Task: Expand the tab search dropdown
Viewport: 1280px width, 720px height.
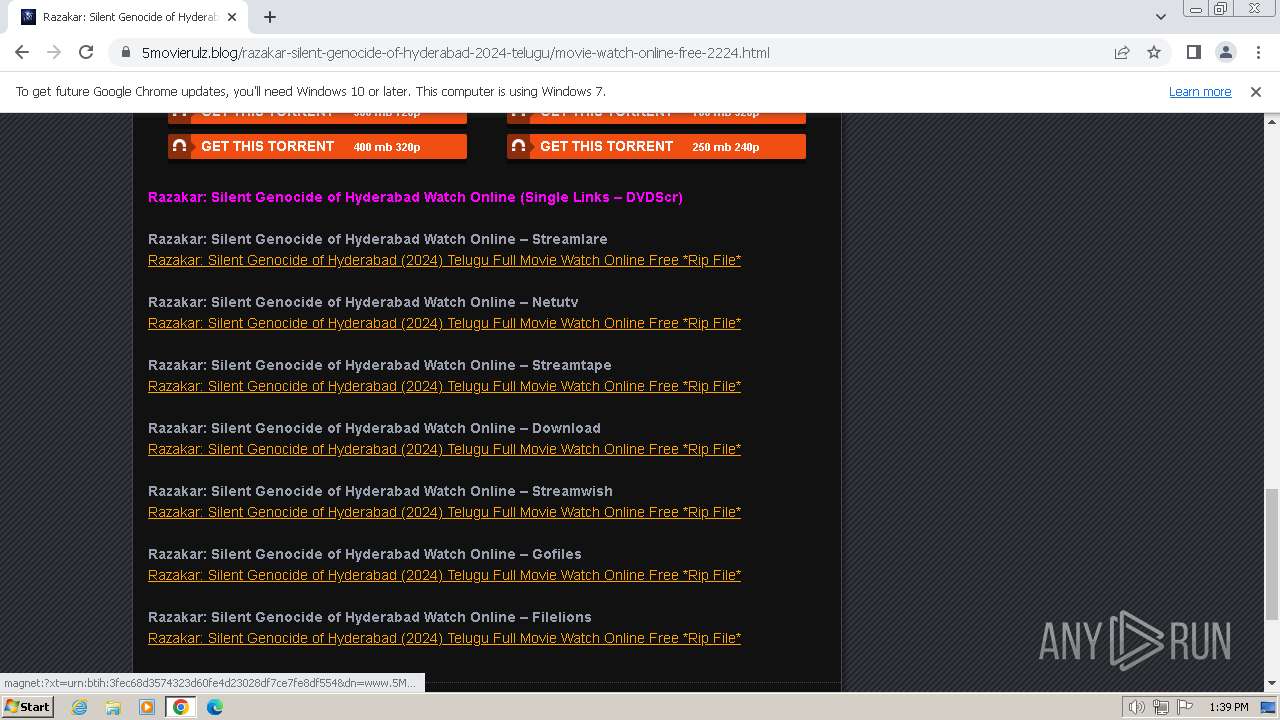Action: point(1160,17)
